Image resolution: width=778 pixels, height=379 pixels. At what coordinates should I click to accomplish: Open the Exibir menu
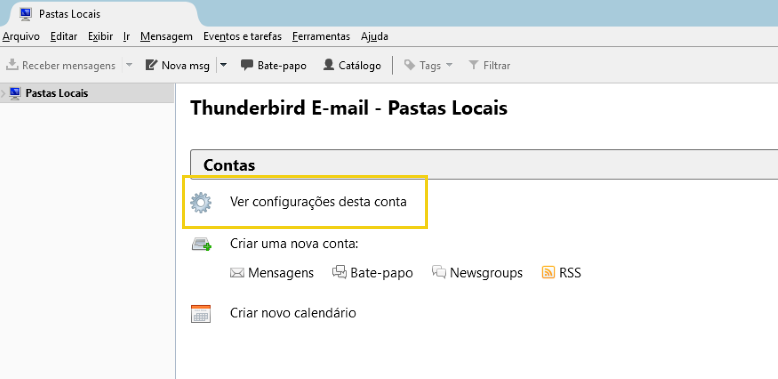pos(101,36)
